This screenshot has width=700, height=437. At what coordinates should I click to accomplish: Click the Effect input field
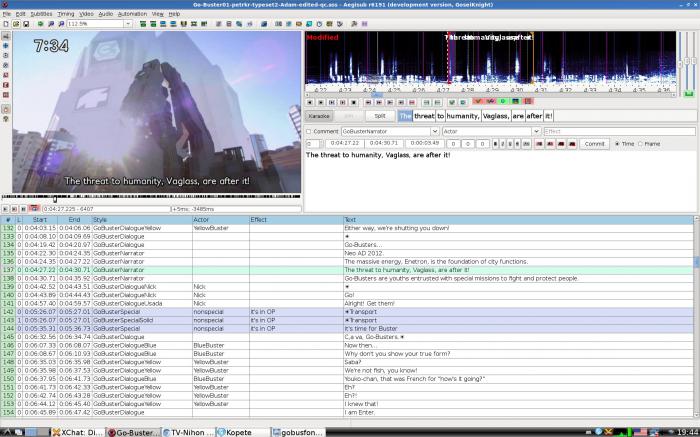(619, 131)
